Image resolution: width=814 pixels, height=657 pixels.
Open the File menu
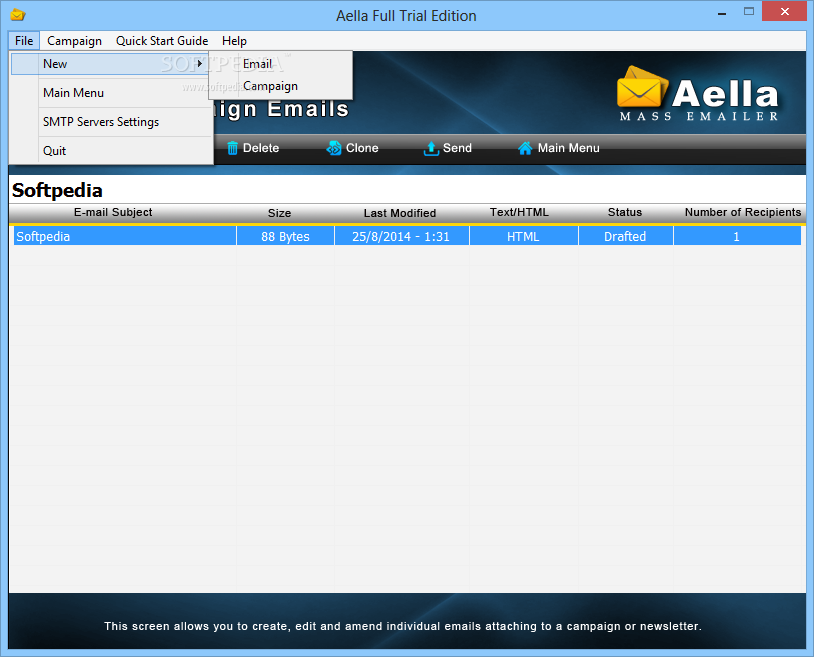pos(24,40)
